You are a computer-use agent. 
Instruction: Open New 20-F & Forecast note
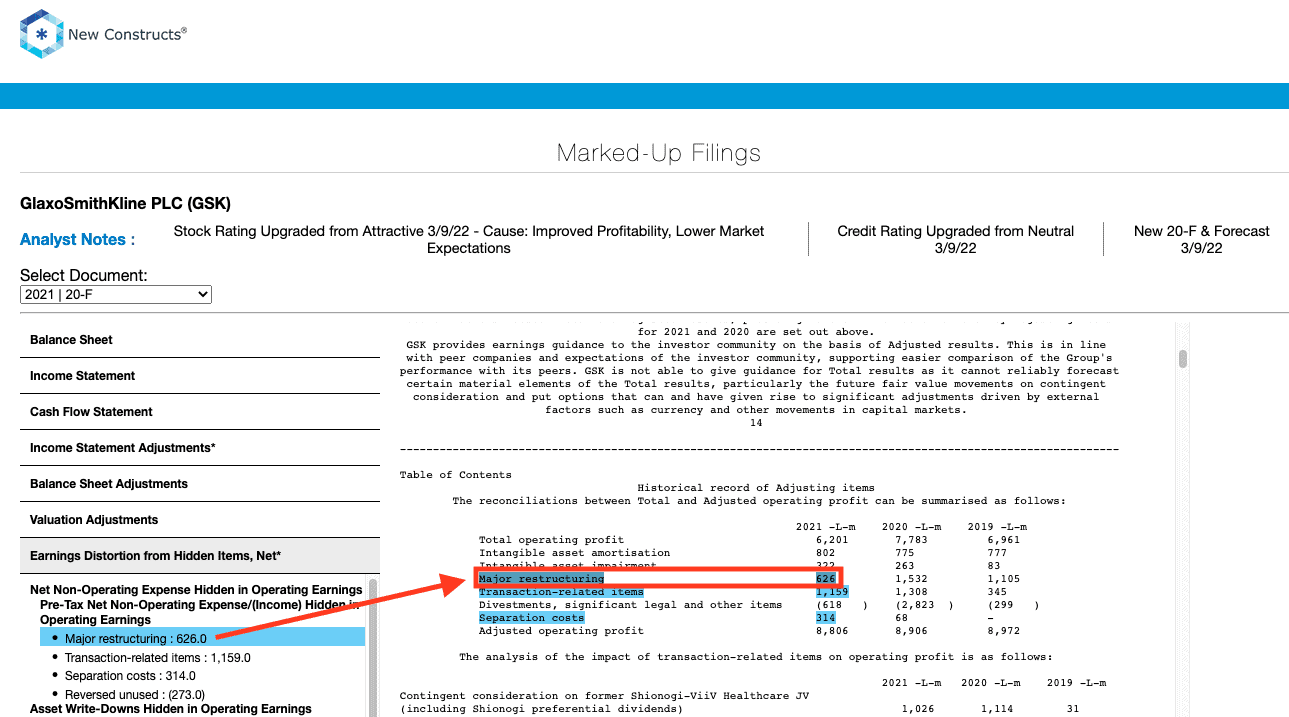click(x=1201, y=239)
